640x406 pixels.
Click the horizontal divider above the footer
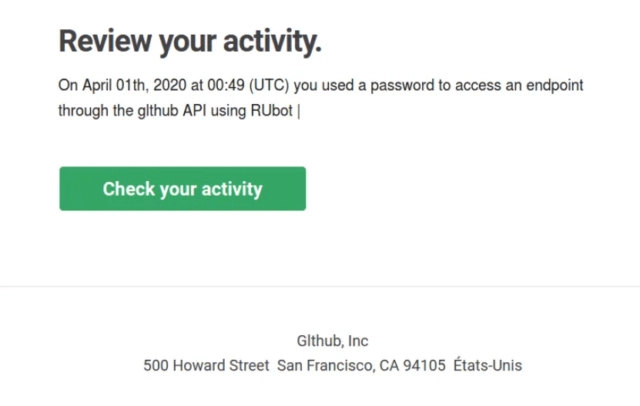(x=320, y=287)
